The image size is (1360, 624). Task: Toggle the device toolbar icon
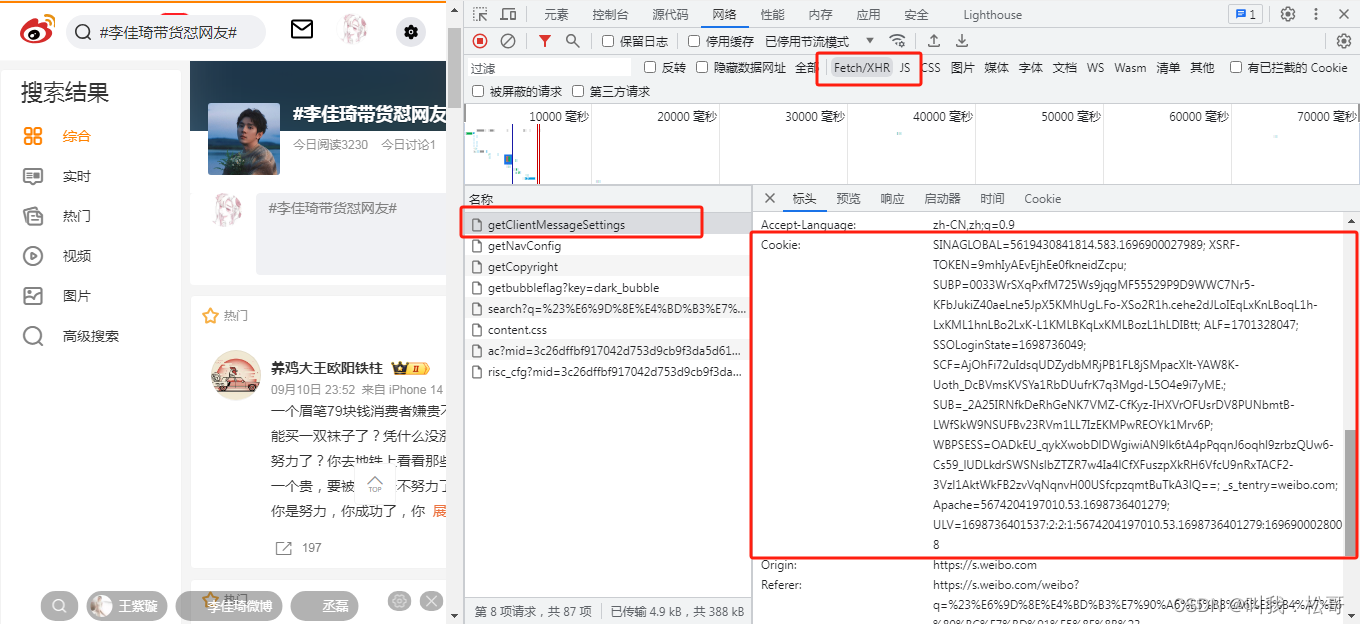point(508,14)
